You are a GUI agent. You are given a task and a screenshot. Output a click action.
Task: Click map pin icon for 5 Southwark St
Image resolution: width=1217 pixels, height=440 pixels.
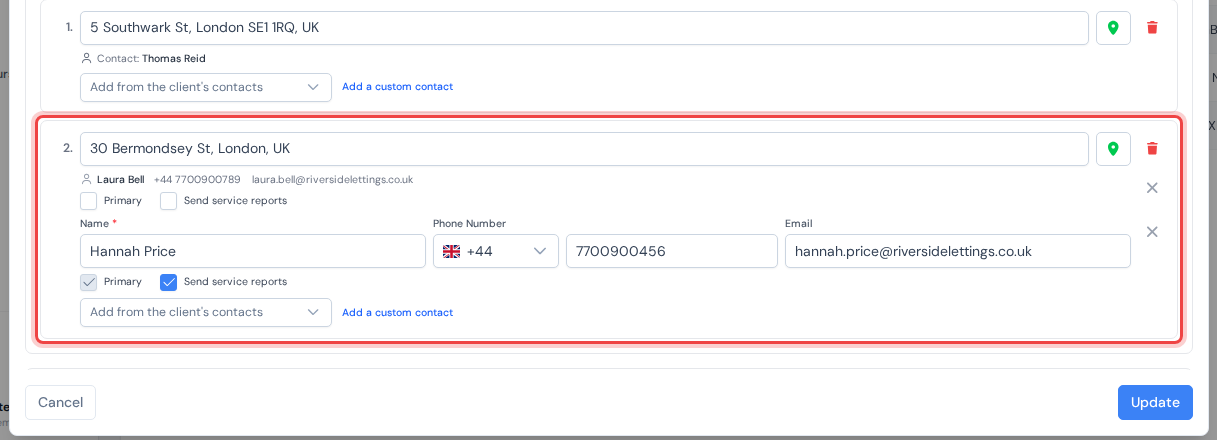click(1113, 28)
